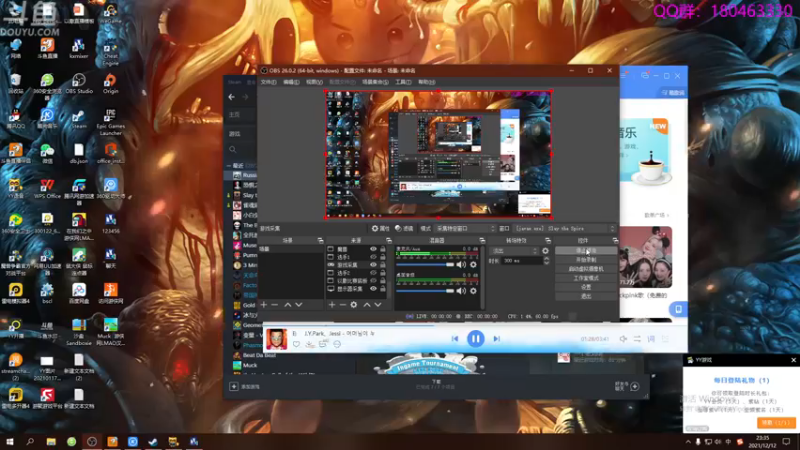800x450 pixels.
Task: Open transition properties gear icon
Action: 545,251
